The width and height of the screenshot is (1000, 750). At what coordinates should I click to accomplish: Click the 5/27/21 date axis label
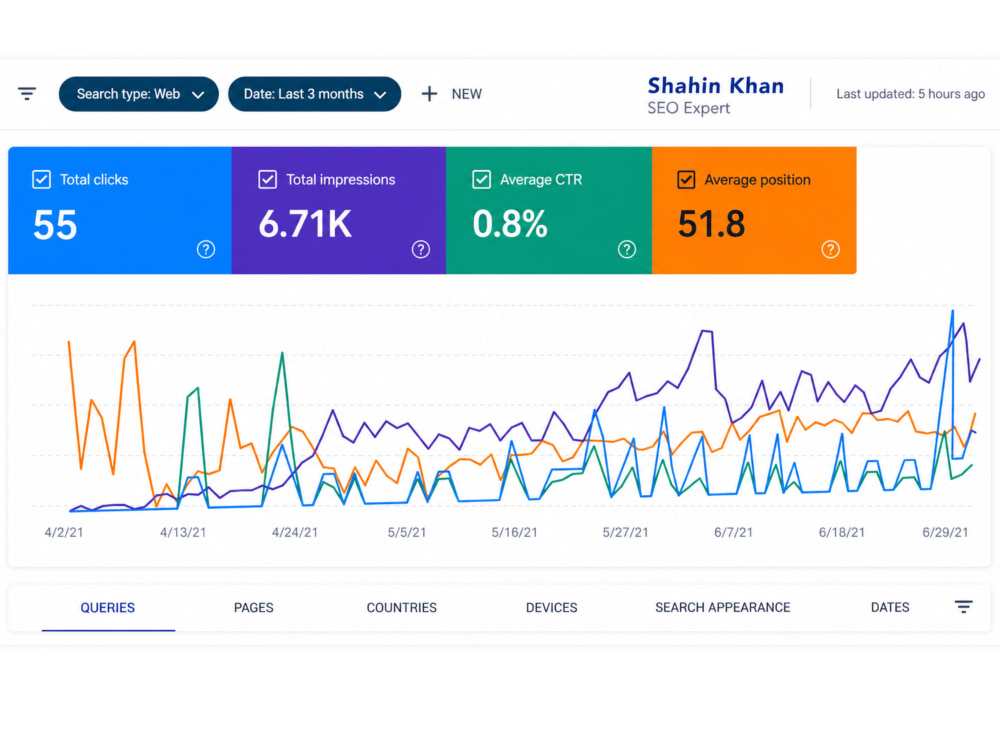[626, 533]
